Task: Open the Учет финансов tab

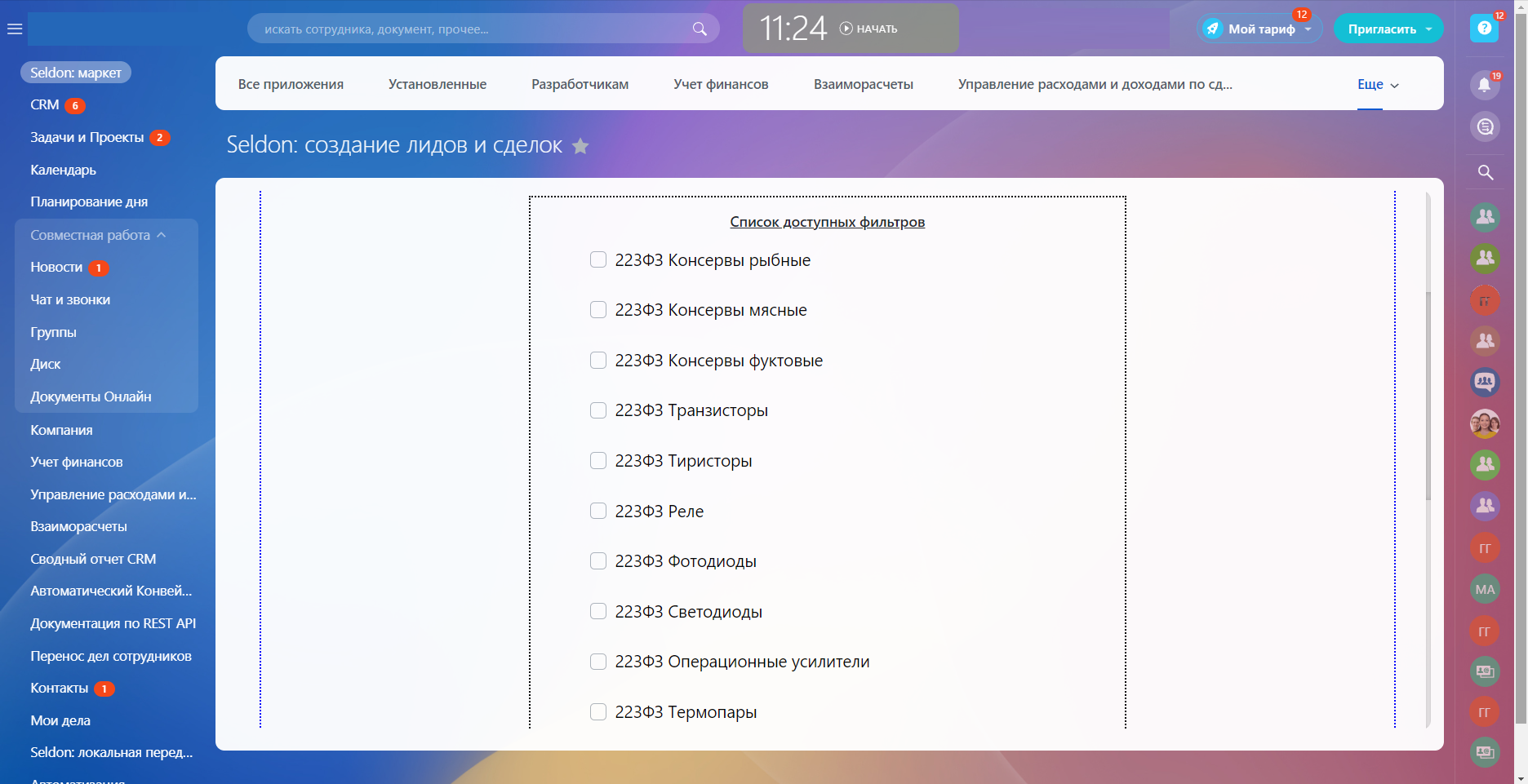Action: click(721, 84)
